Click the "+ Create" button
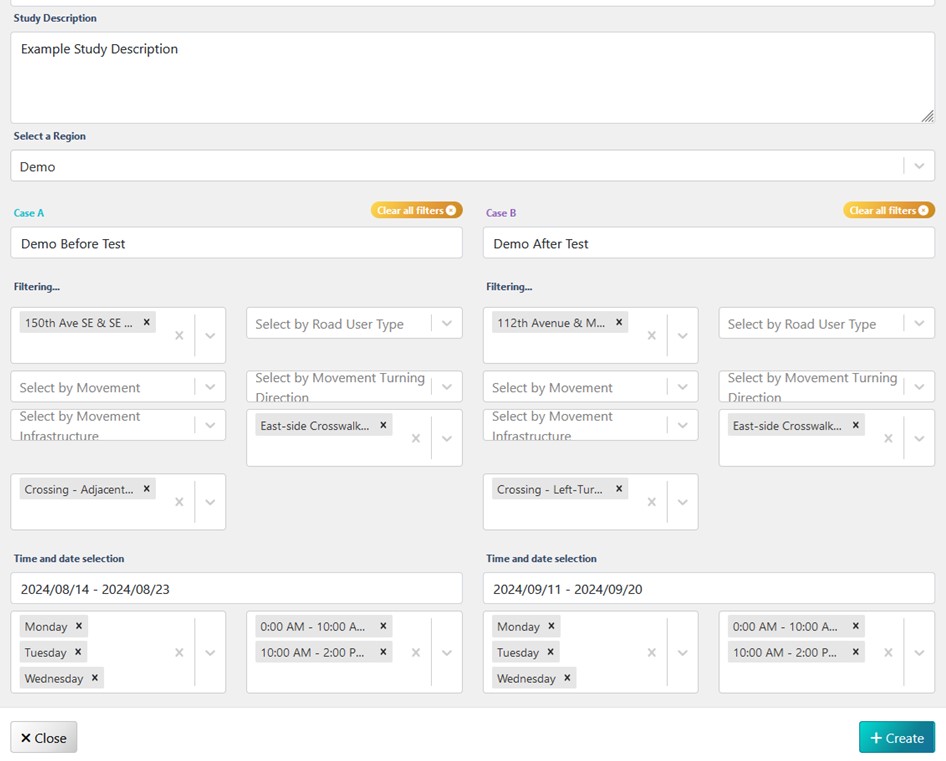The height and width of the screenshot is (761, 946). (x=896, y=737)
